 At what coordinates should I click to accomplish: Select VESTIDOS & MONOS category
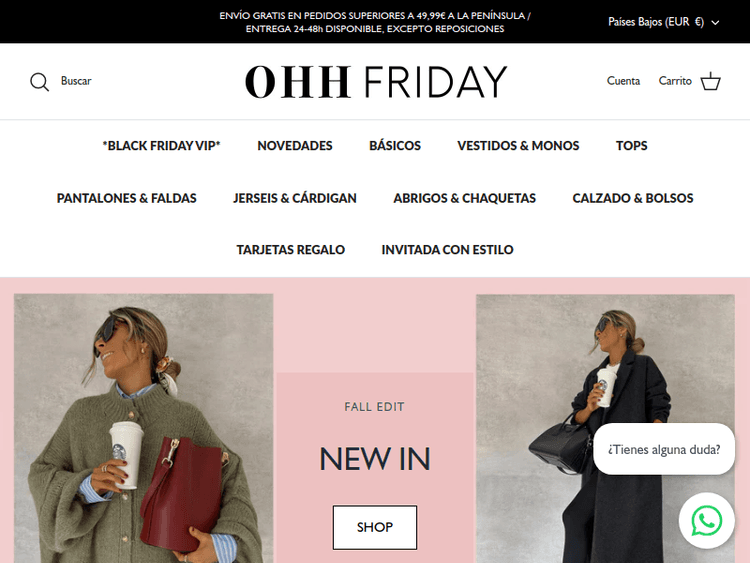[518, 145]
